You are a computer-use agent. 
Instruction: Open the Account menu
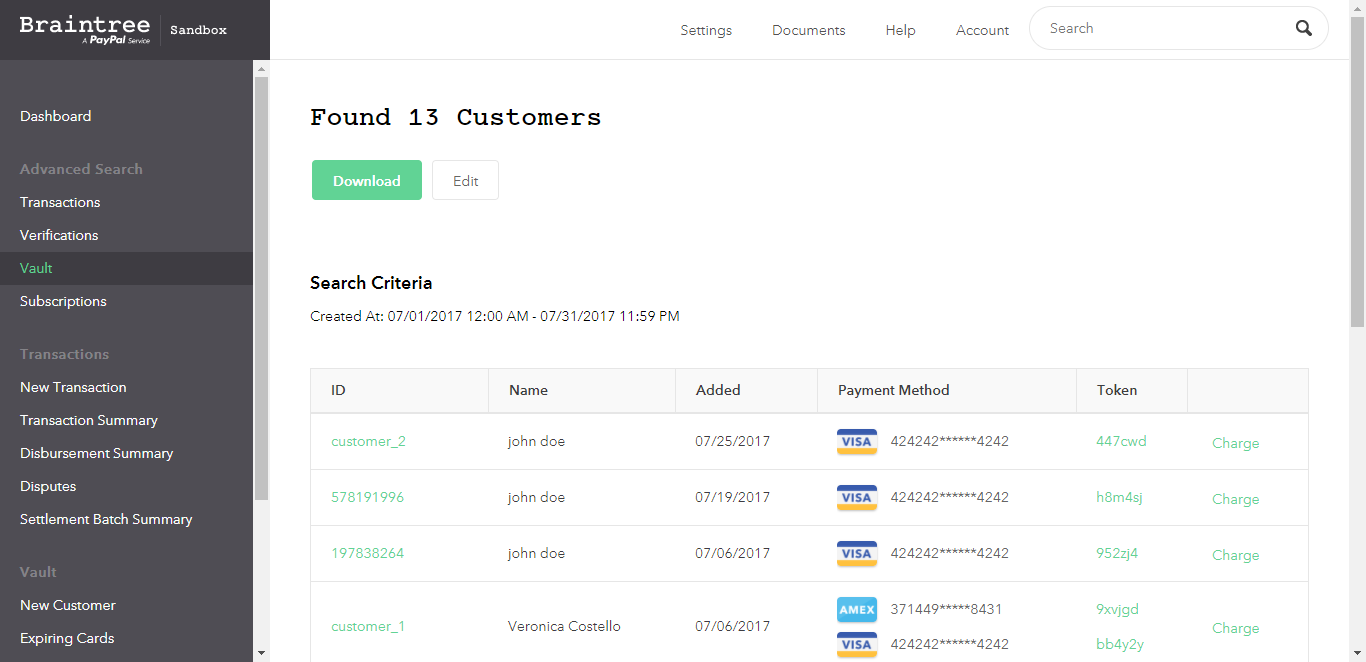pos(982,30)
